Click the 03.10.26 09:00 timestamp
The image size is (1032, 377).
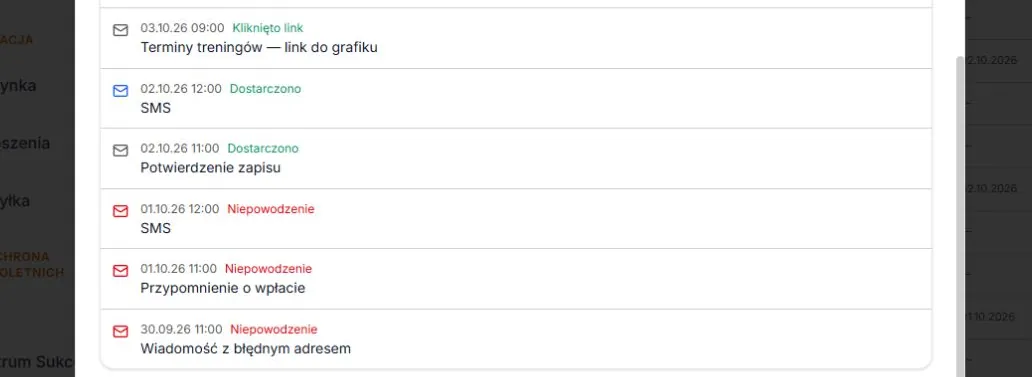(182, 28)
